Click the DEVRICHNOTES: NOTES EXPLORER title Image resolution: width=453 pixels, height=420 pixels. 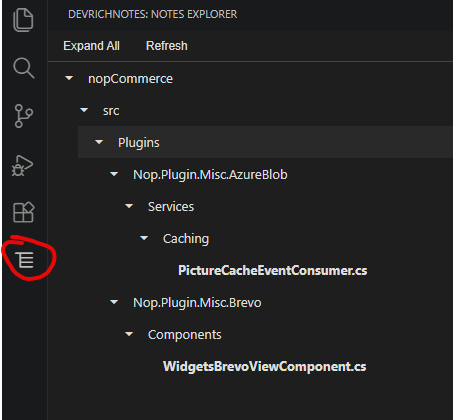153,14
